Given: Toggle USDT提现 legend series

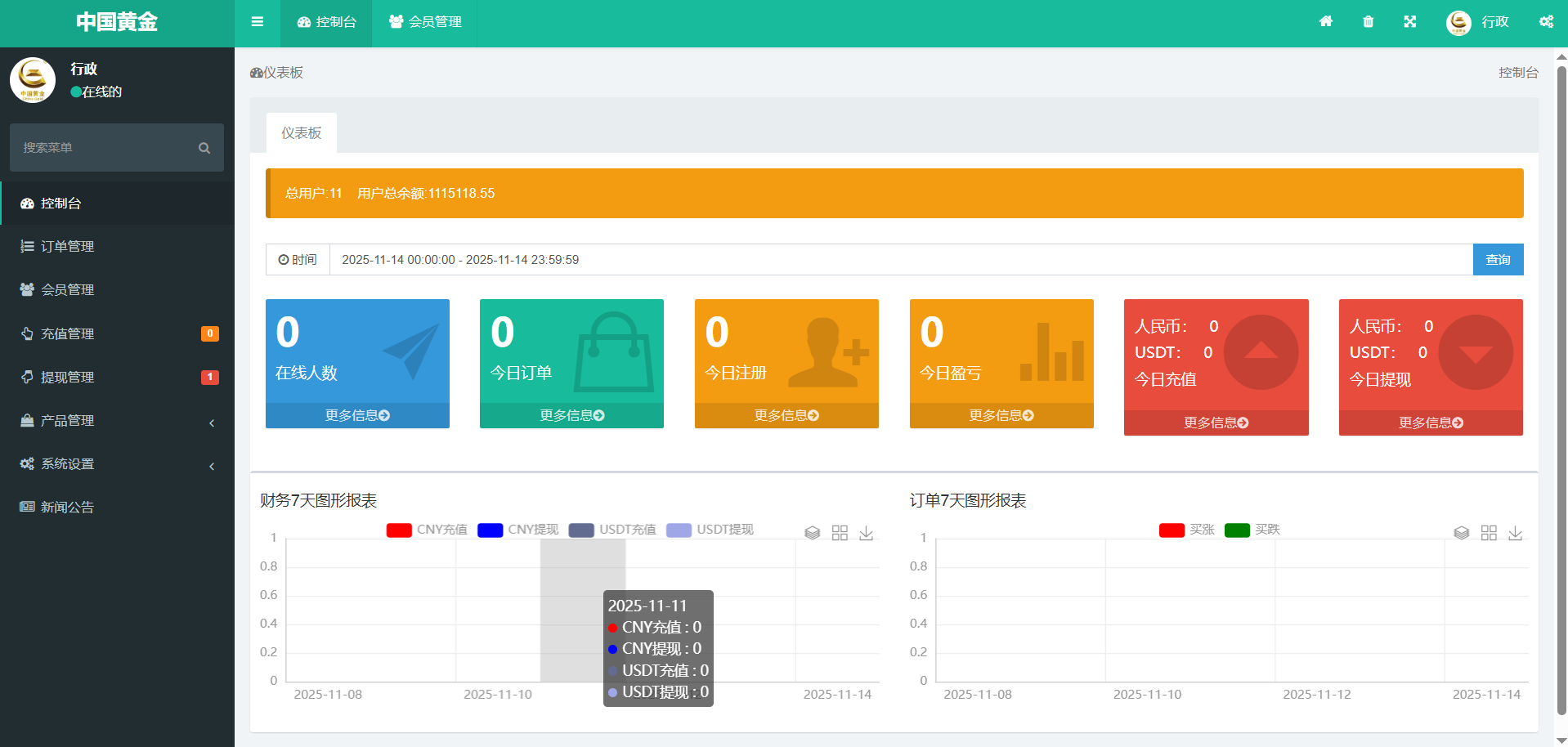Looking at the screenshot, I should (710, 530).
